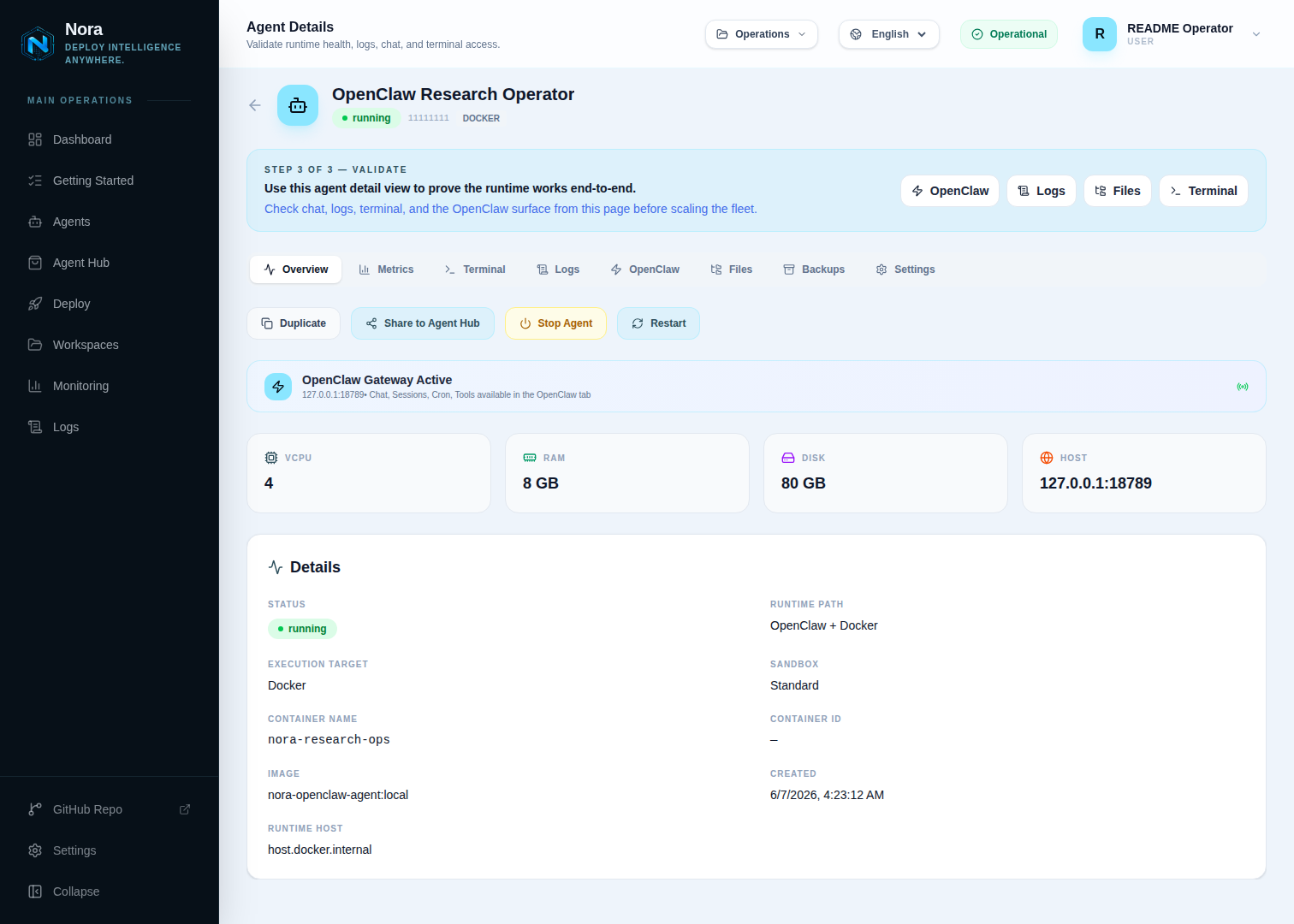Go to Agents in sidebar

point(110,222)
